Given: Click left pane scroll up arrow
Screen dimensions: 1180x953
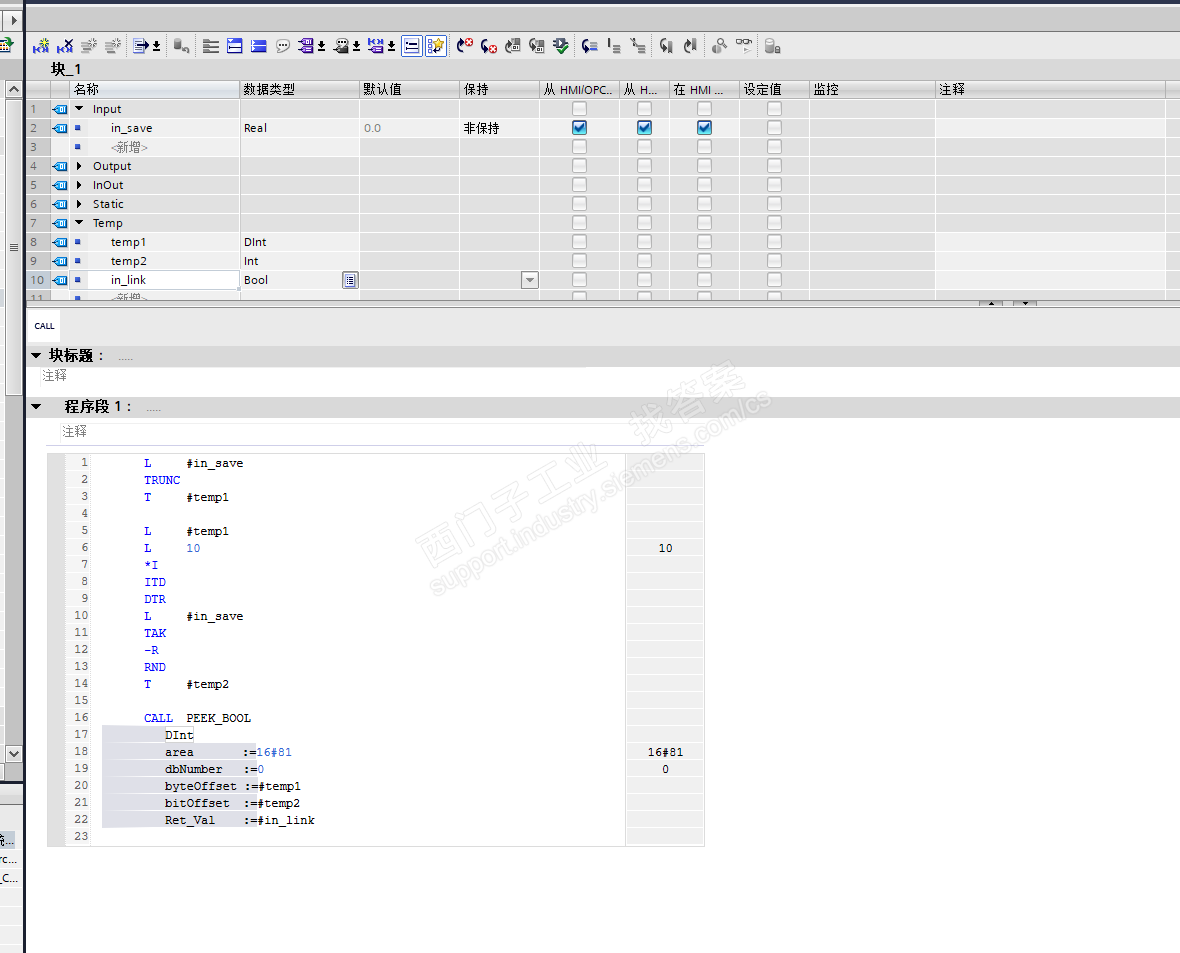Looking at the screenshot, I should click(x=14, y=90).
